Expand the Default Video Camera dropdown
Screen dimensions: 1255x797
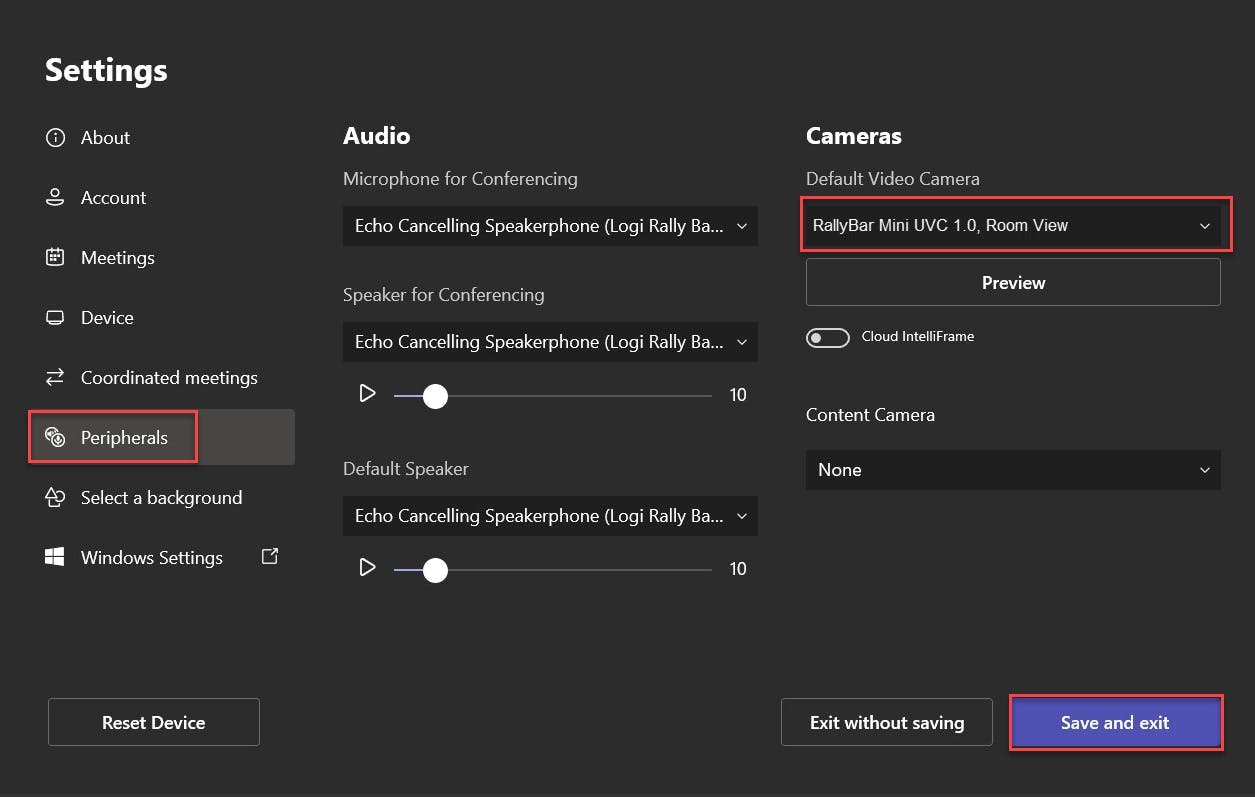pyautogui.click(x=1013, y=226)
